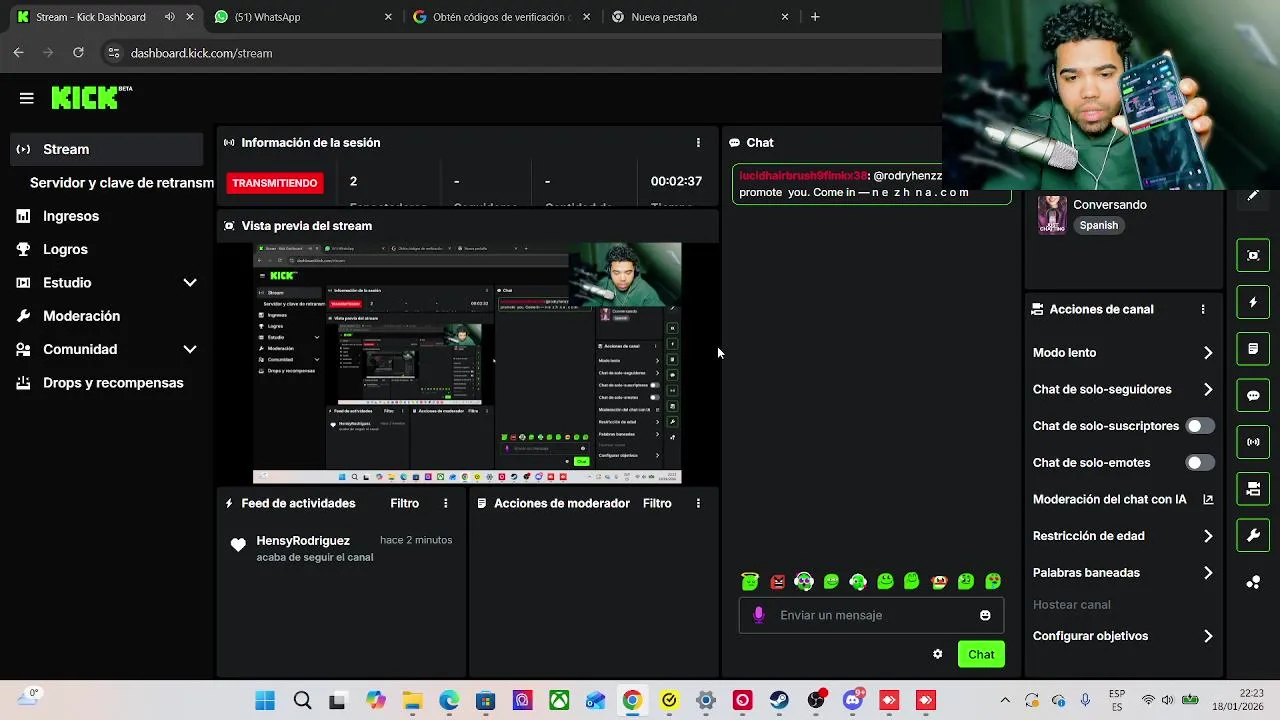Open Acciones de canal three-dot menu
Viewport: 1280px width, 720px height.
pos(1203,310)
